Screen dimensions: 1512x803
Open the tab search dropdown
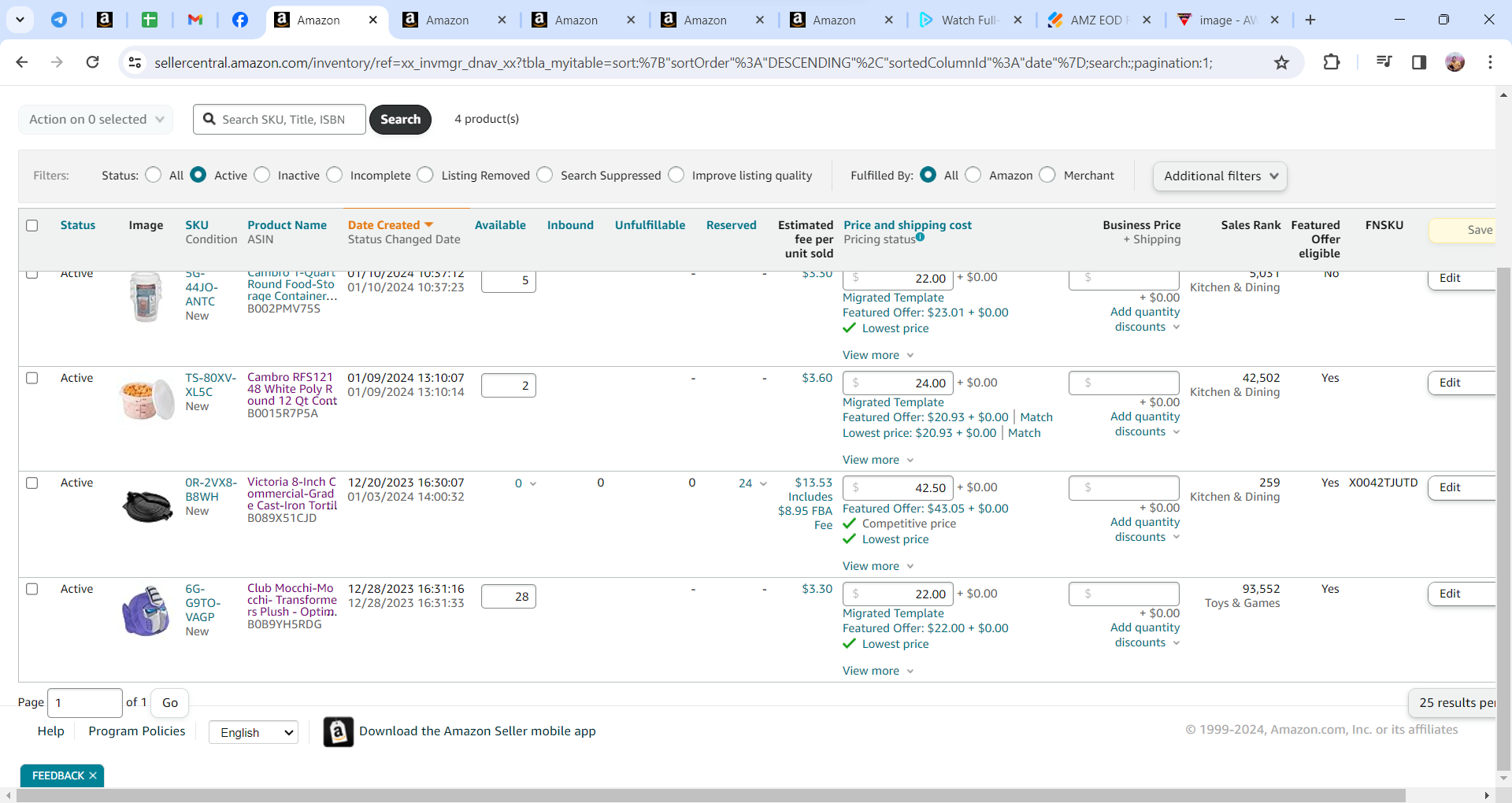[20, 20]
